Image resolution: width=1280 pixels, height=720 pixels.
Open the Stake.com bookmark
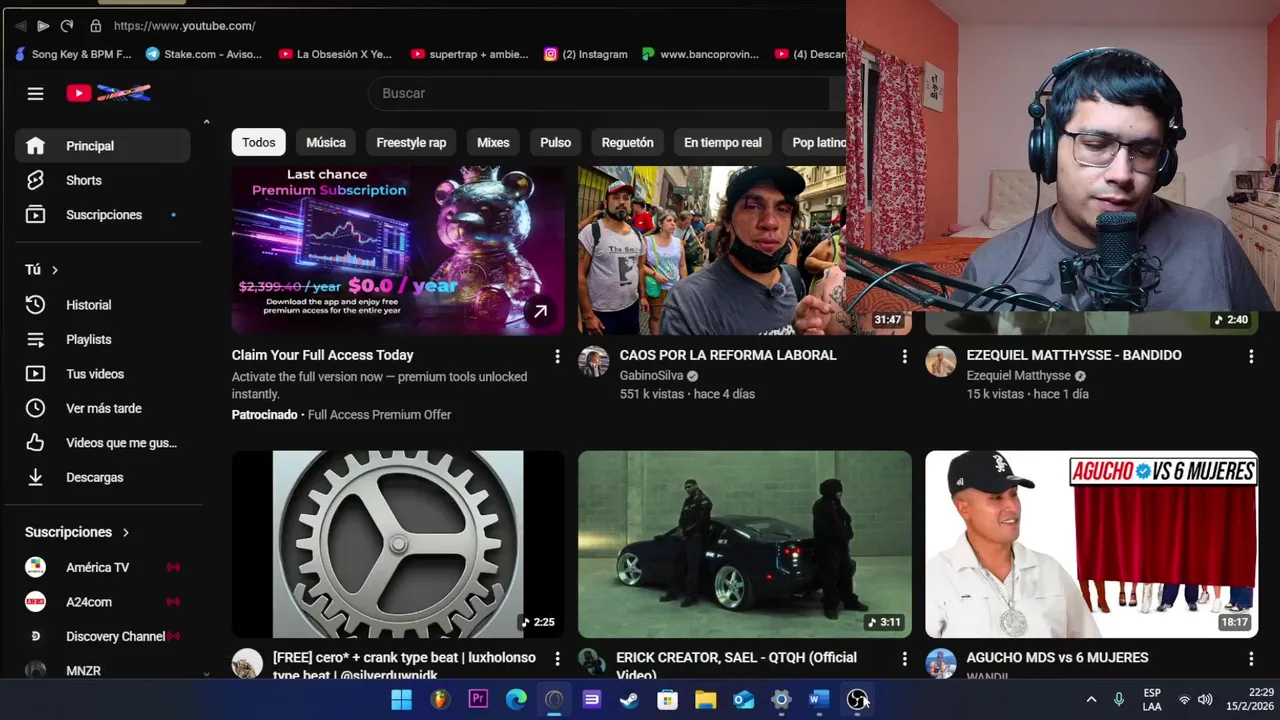click(x=203, y=54)
